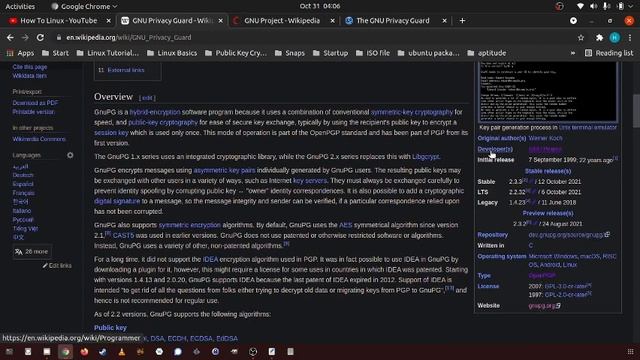Open Chrome's three-dot menu
Viewport: 640px width, 360px height.
click(630, 38)
